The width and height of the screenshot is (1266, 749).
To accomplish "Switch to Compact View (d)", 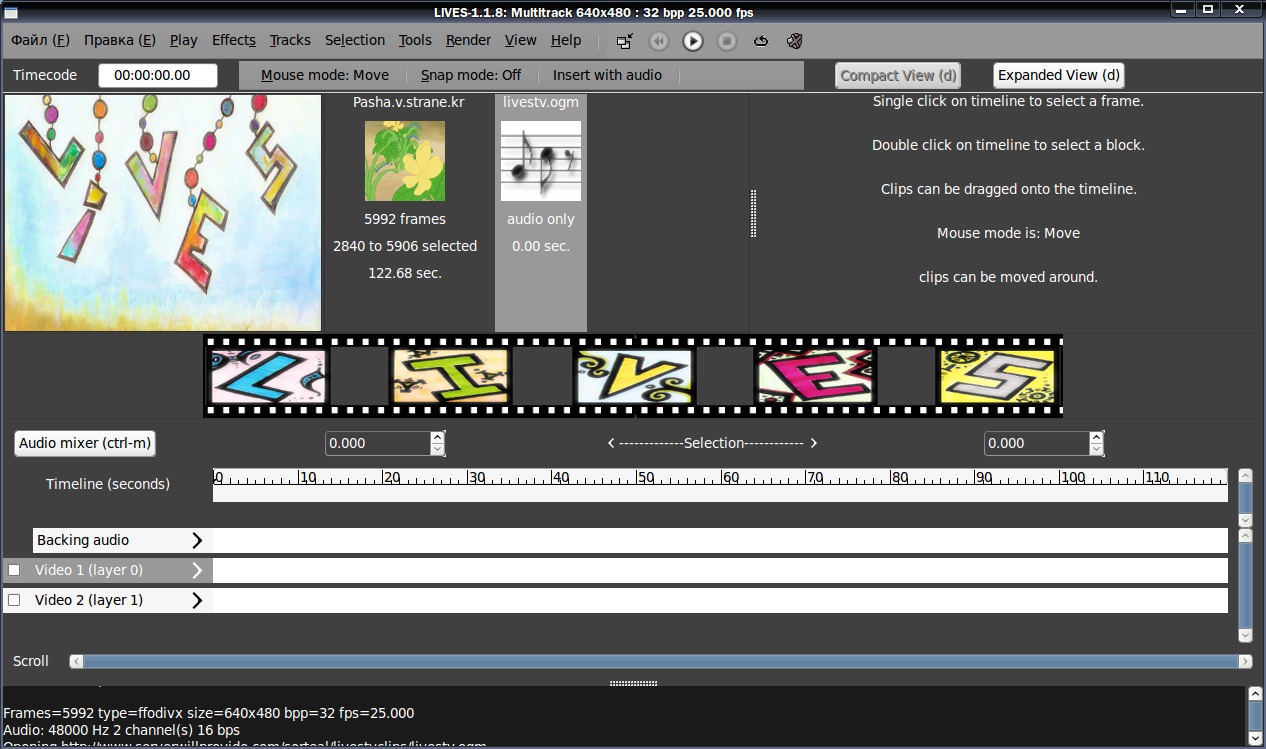I will click(898, 75).
